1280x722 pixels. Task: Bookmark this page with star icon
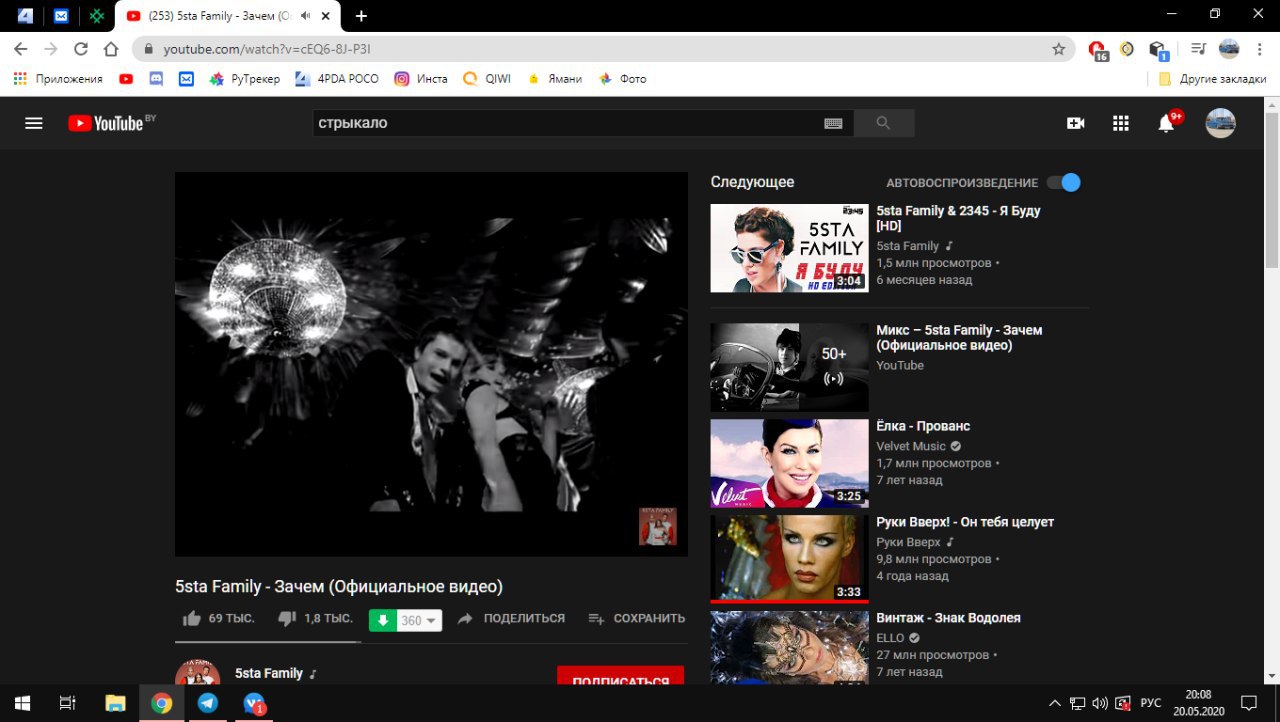coord(1058,49)
